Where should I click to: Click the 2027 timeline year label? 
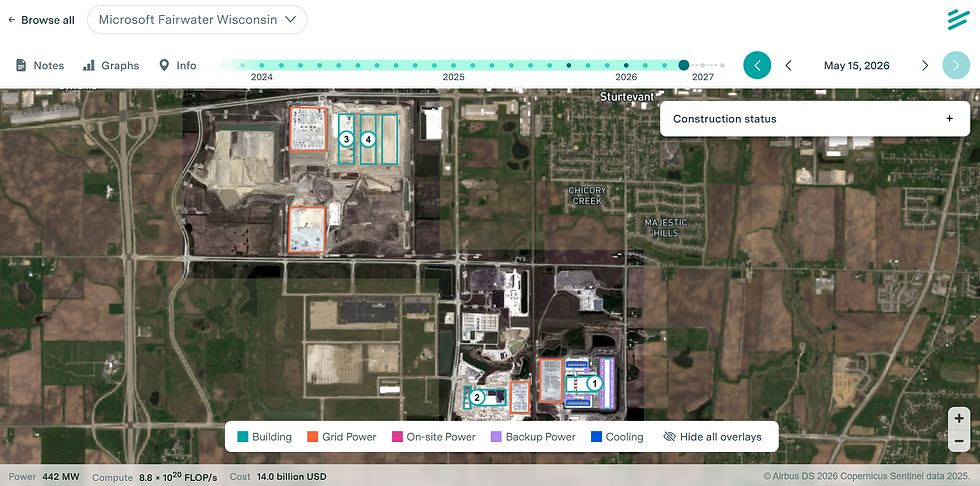click(x=702, y=77)
